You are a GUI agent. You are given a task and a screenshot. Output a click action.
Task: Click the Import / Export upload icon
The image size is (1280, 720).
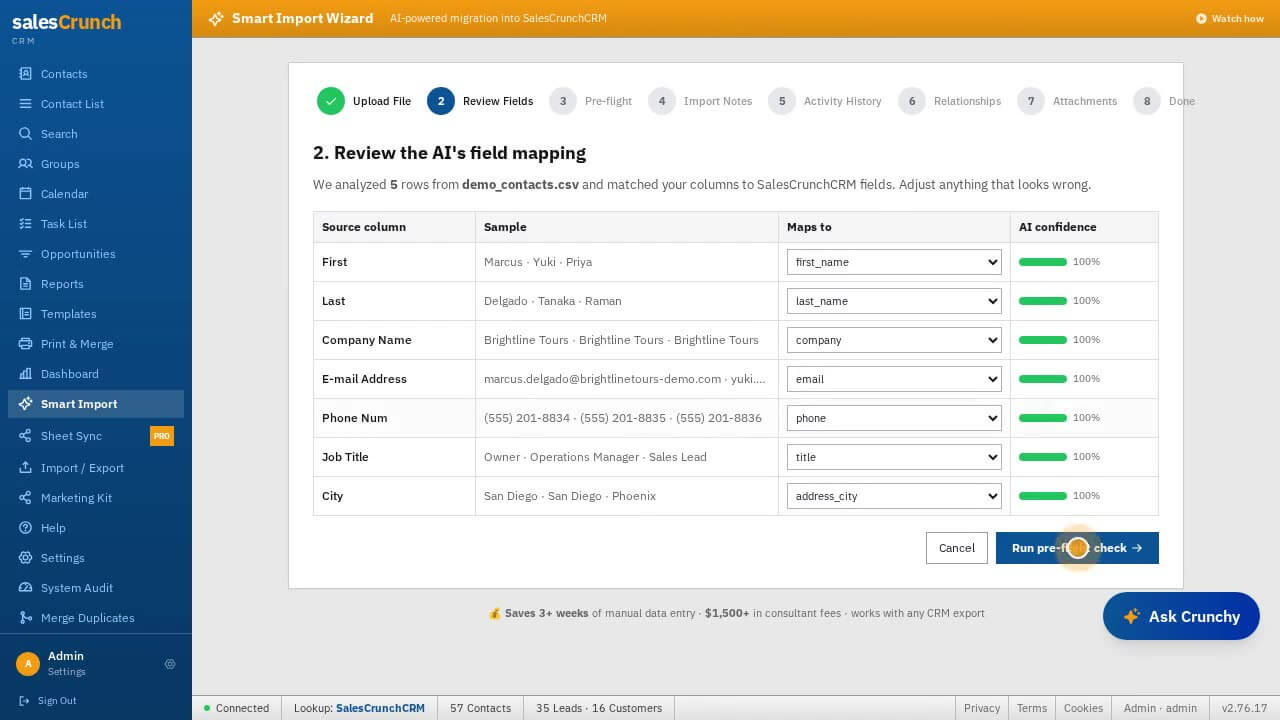coord(25,468)
